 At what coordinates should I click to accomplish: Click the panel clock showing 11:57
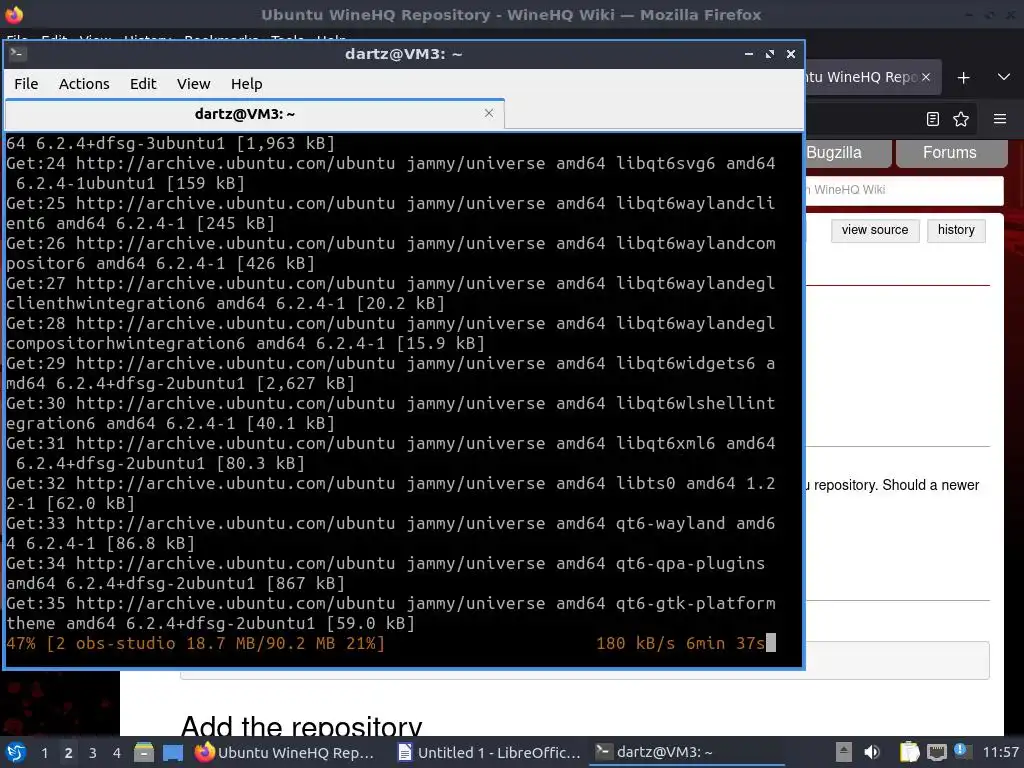[x=1000, y=752]
